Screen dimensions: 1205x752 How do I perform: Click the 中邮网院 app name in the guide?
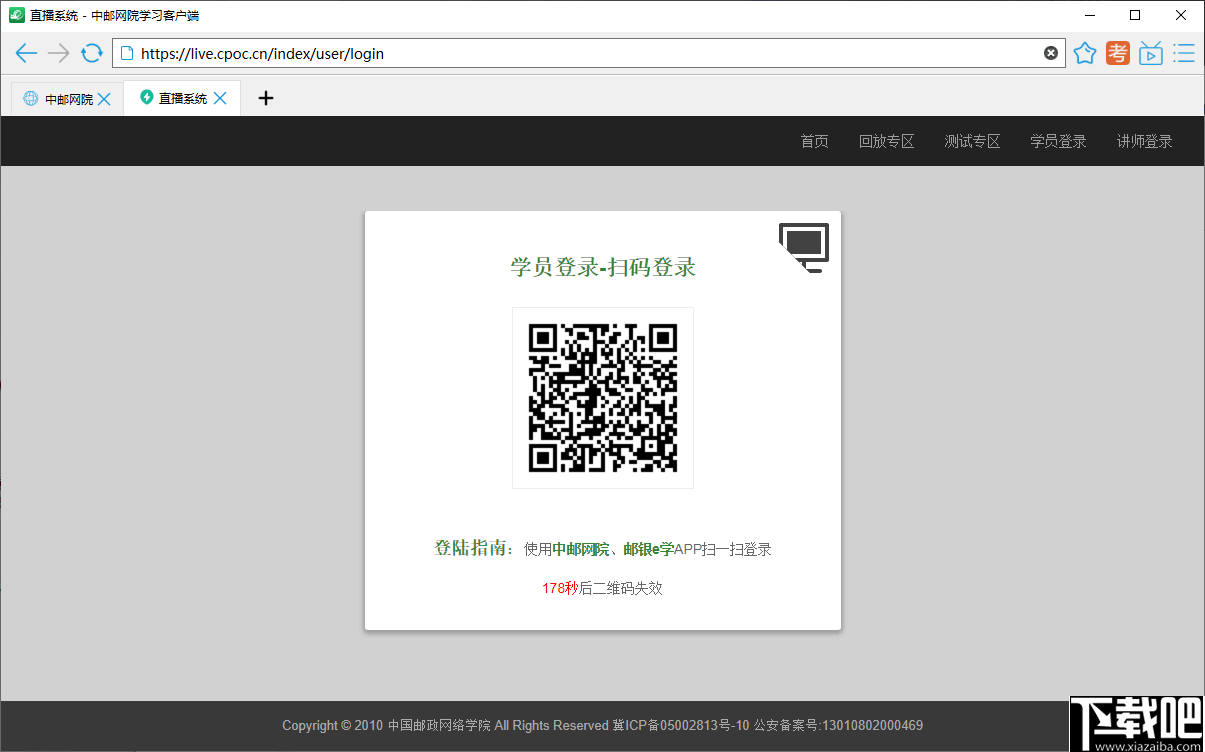(581, 549)
